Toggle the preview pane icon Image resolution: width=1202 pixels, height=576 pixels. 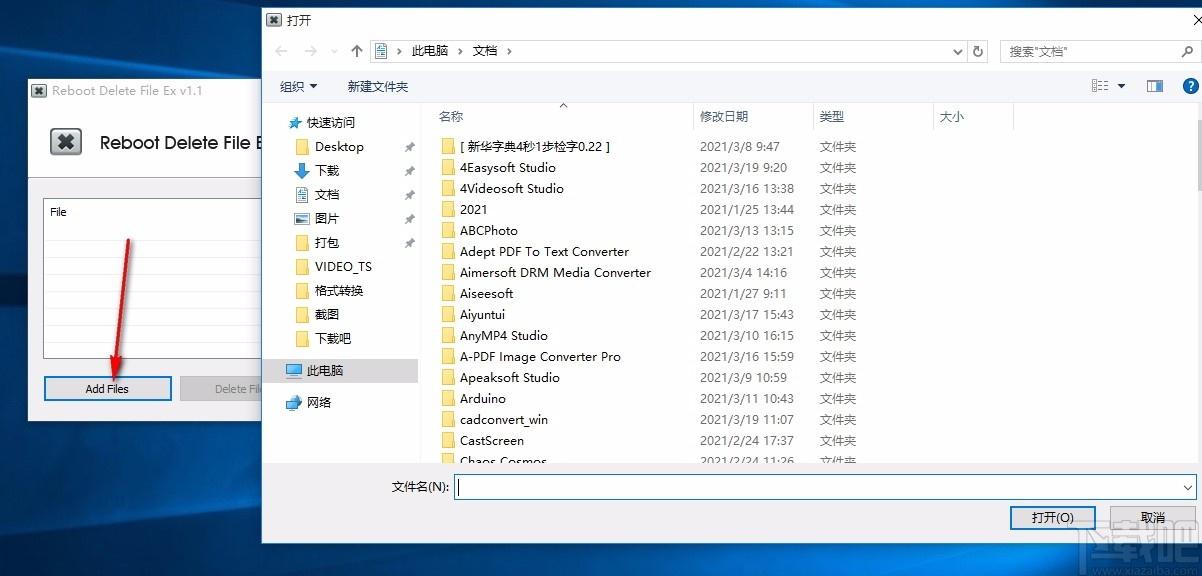[x=1155, y=86]
